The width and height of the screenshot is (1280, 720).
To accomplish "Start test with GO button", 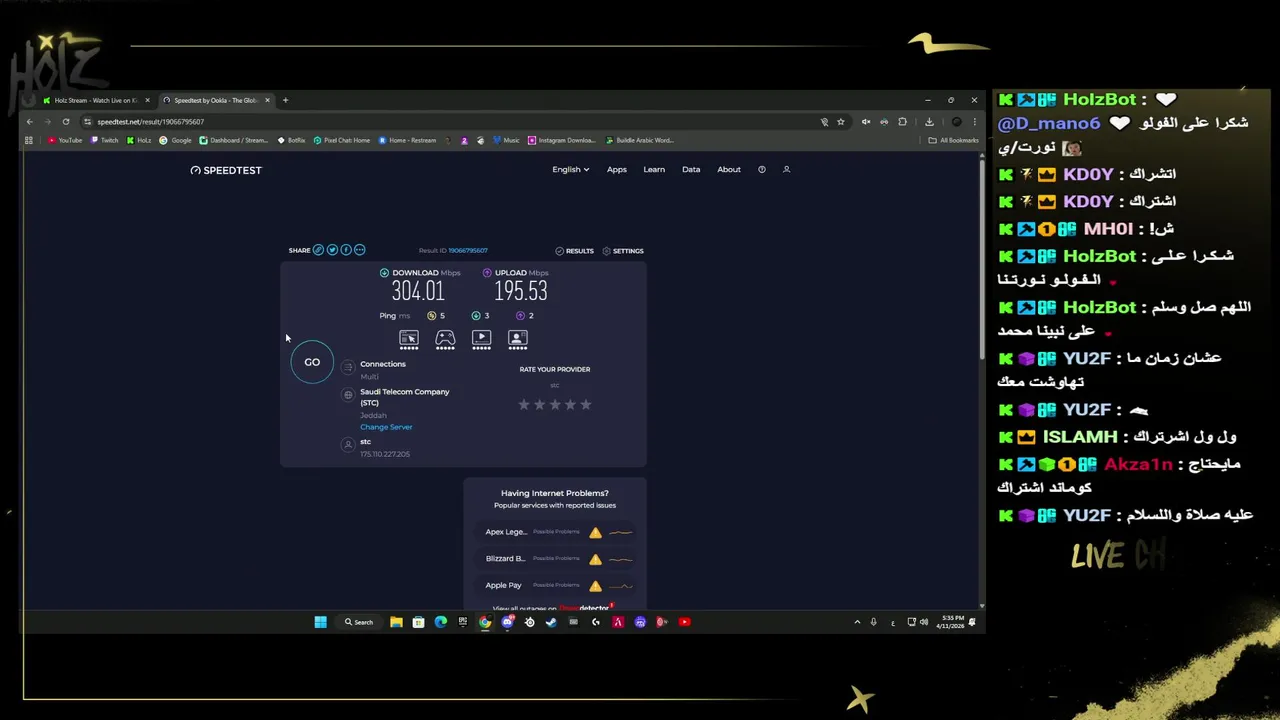I will coord(312,362).
